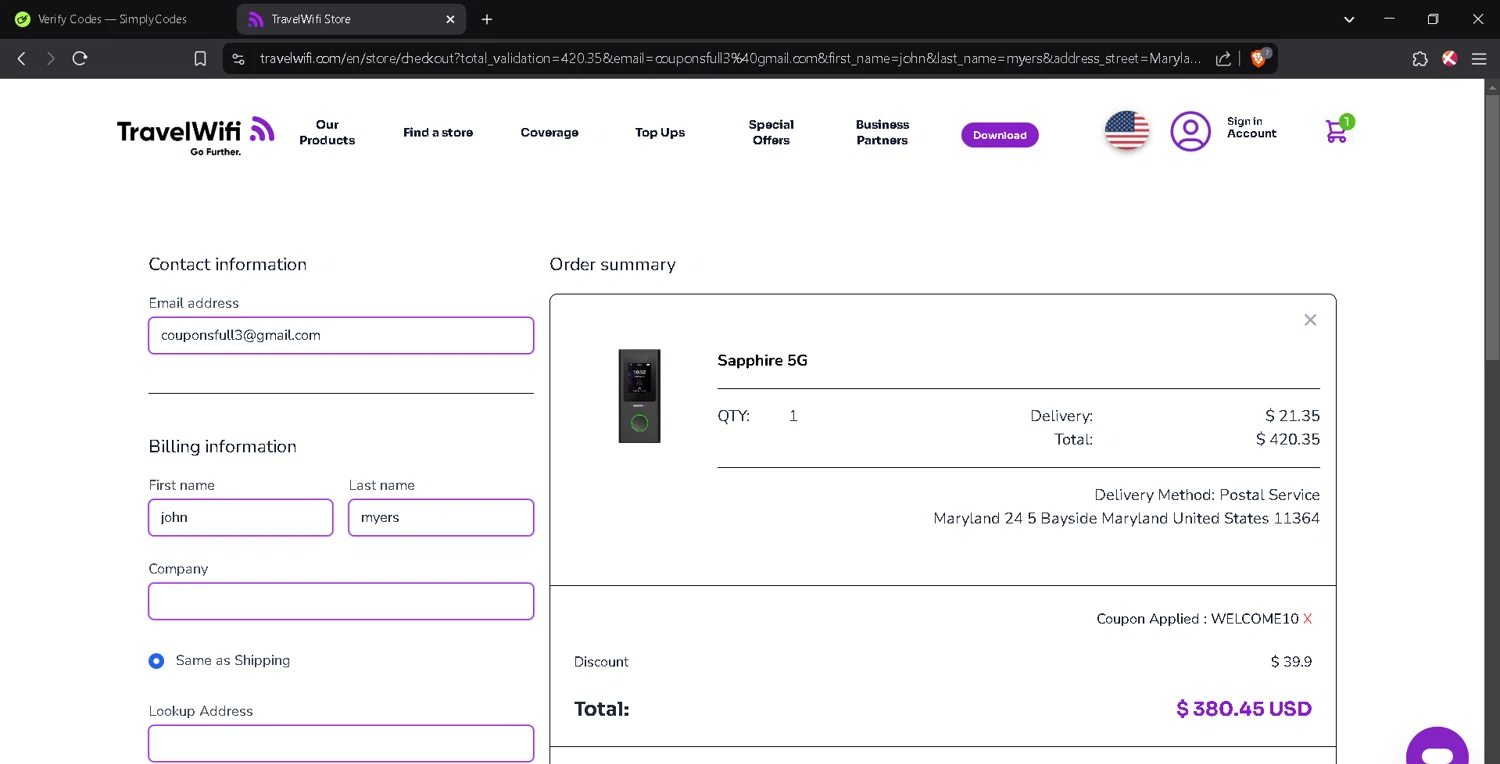
Task: Close the TravelWifi Store tab
Action: [x=450, y=19]
